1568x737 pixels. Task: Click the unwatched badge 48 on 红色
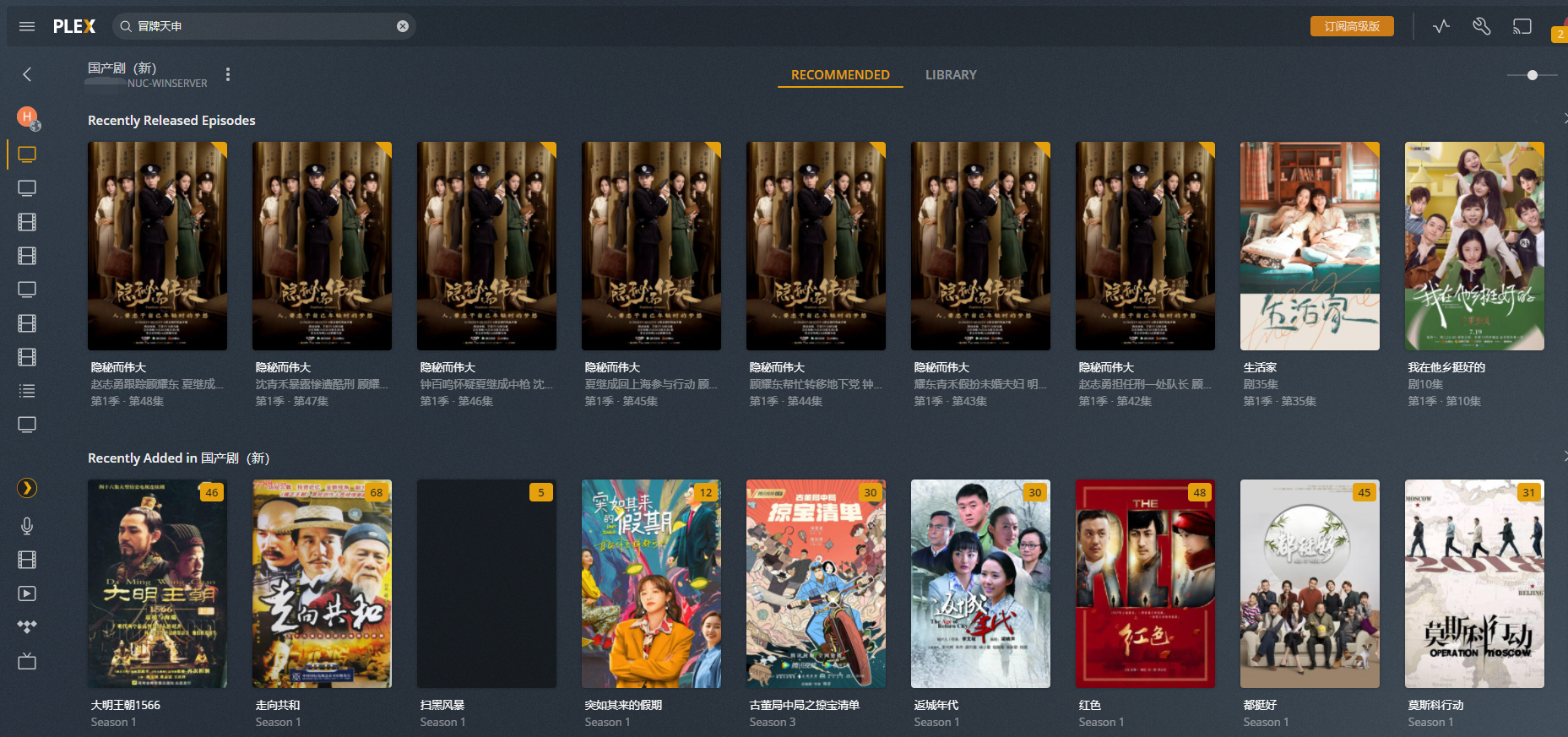[1200, 492]
